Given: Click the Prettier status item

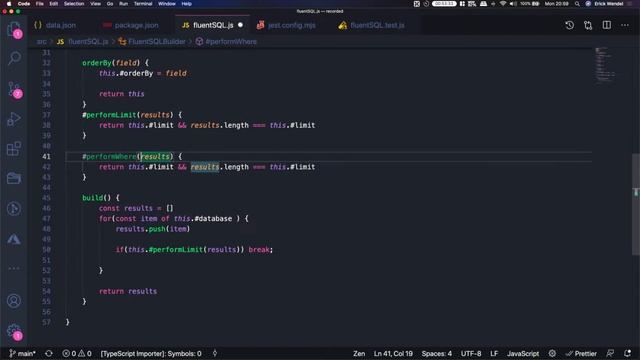Looking at the screenshot, I should [x=581, y=353].
